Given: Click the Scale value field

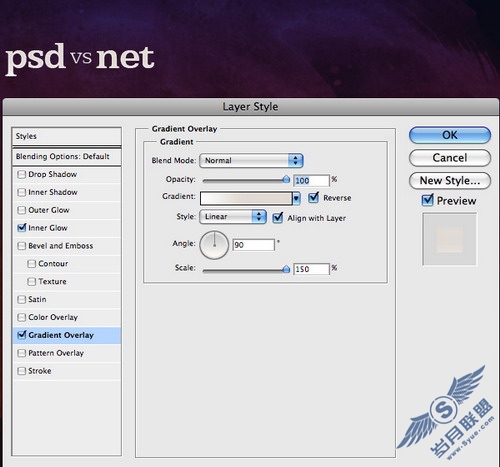Looking at the screenshot, I should click(311, 269).
